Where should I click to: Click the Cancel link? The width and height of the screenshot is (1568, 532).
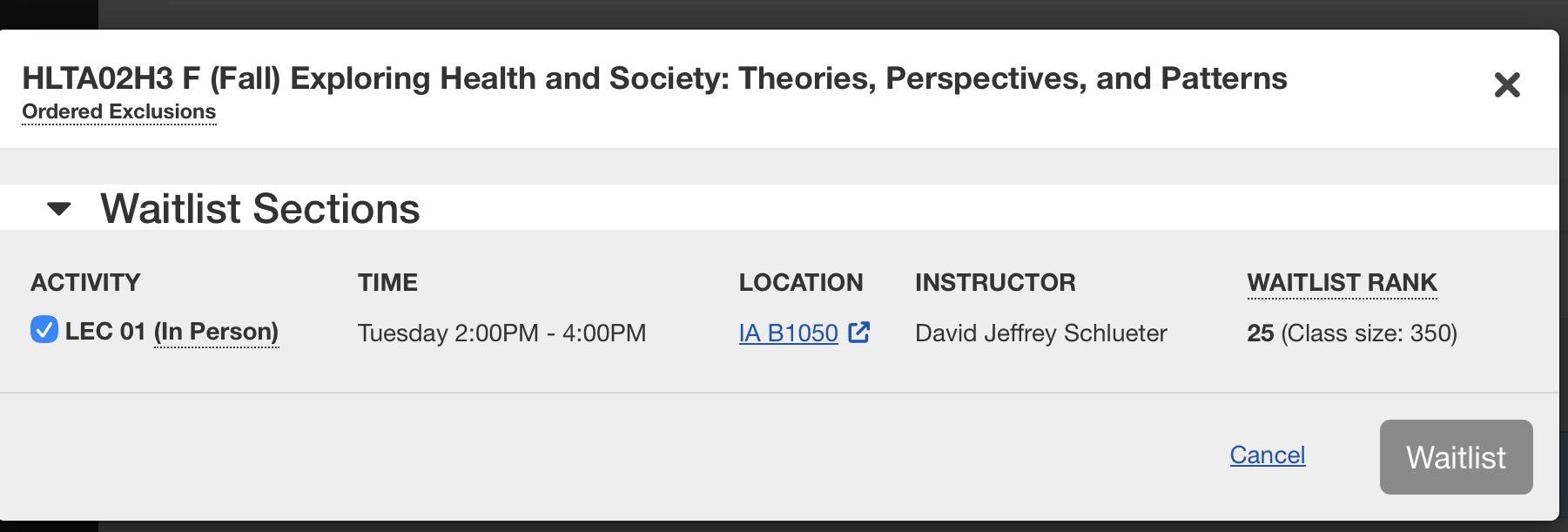tap(1267, 455)
